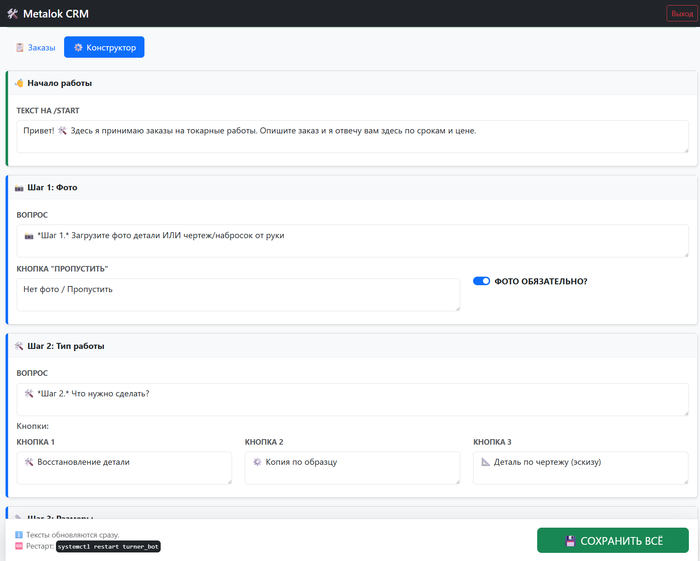Click the СОХРАНИТЬ ВСЁ save button

[612, 541]
